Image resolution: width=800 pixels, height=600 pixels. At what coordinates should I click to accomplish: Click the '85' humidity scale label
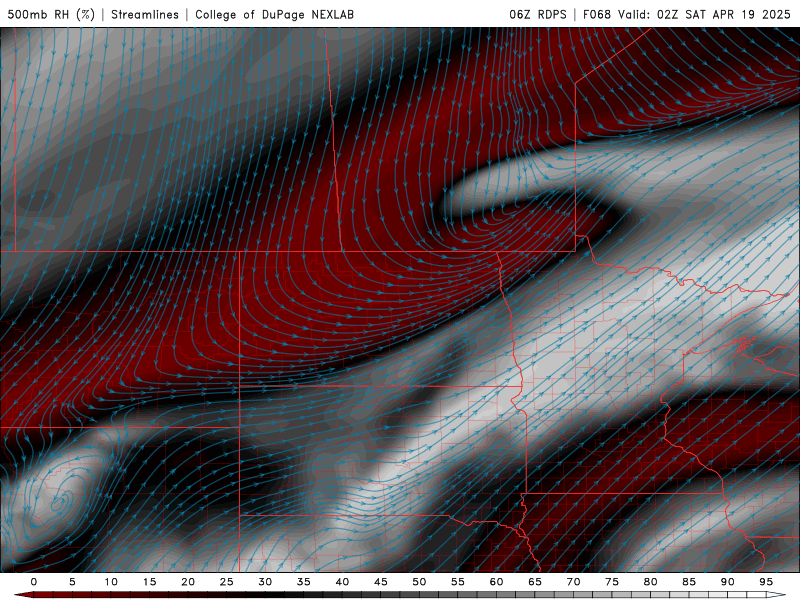pyautogui.click(x=689, y=582)
